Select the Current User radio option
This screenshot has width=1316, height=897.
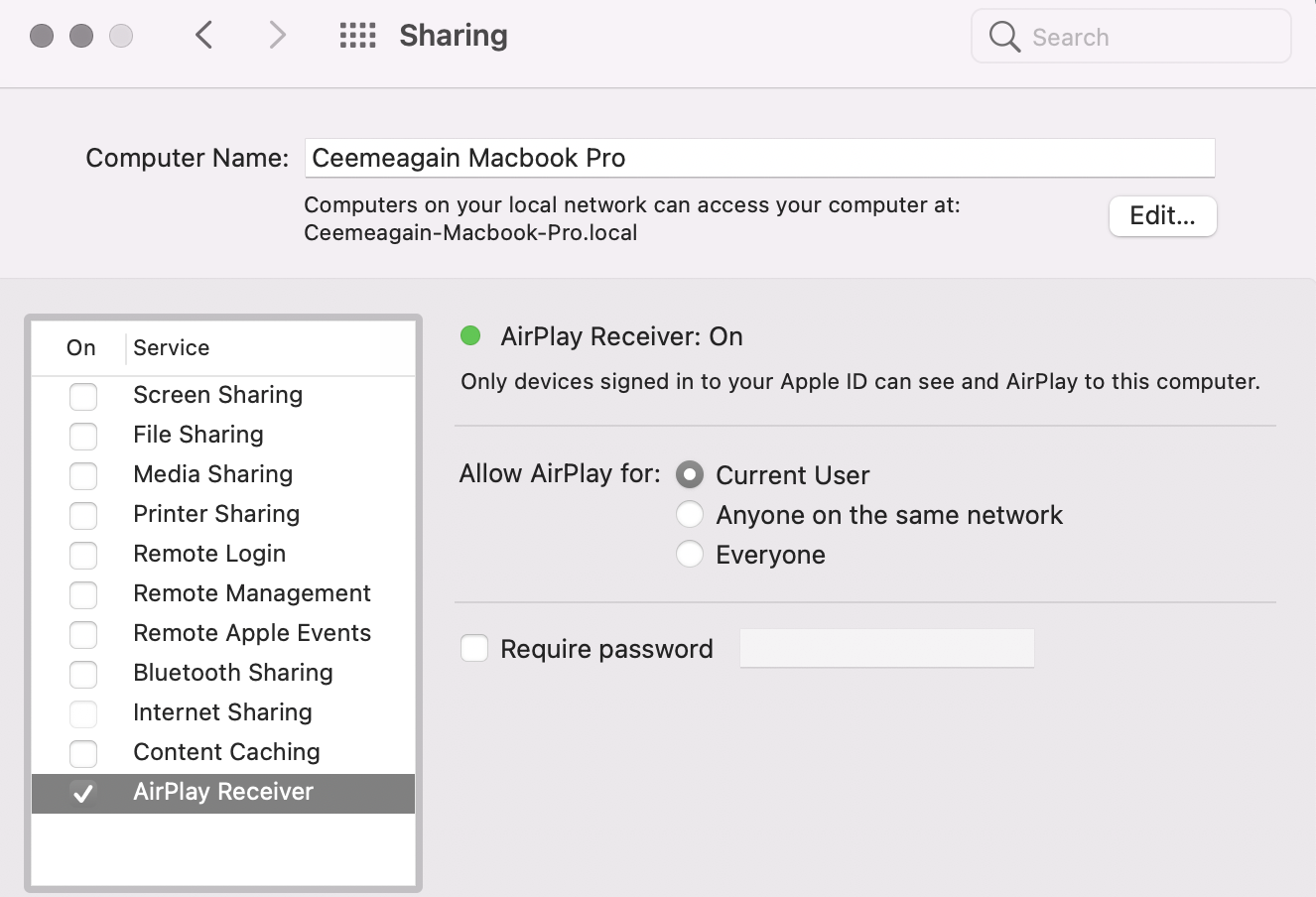pos(690,475)
